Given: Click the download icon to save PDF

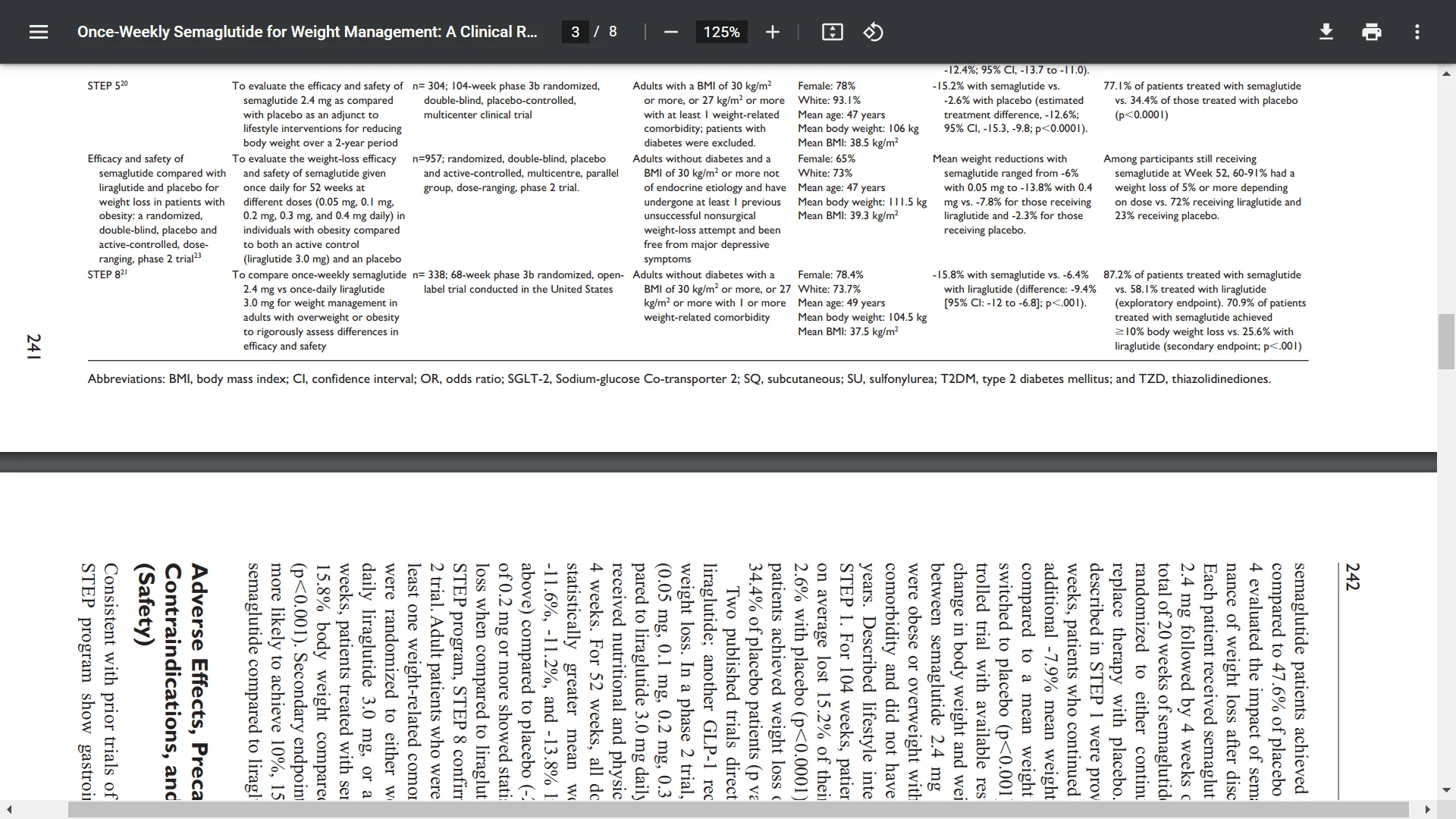Looking at the screenshot, I should [x=1325, y=32].
